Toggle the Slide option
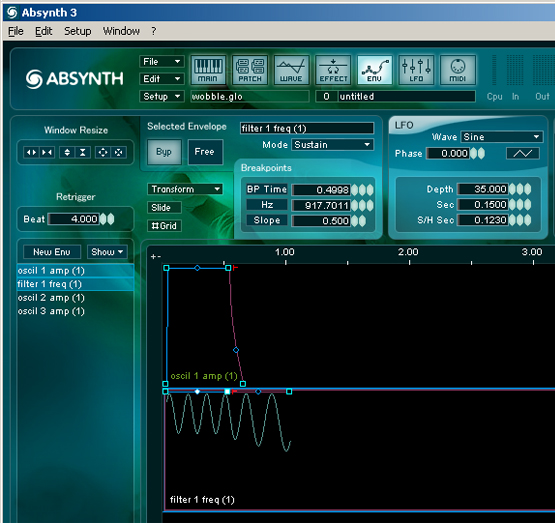This screenshot has height=523, width=555. coord(164,207)
